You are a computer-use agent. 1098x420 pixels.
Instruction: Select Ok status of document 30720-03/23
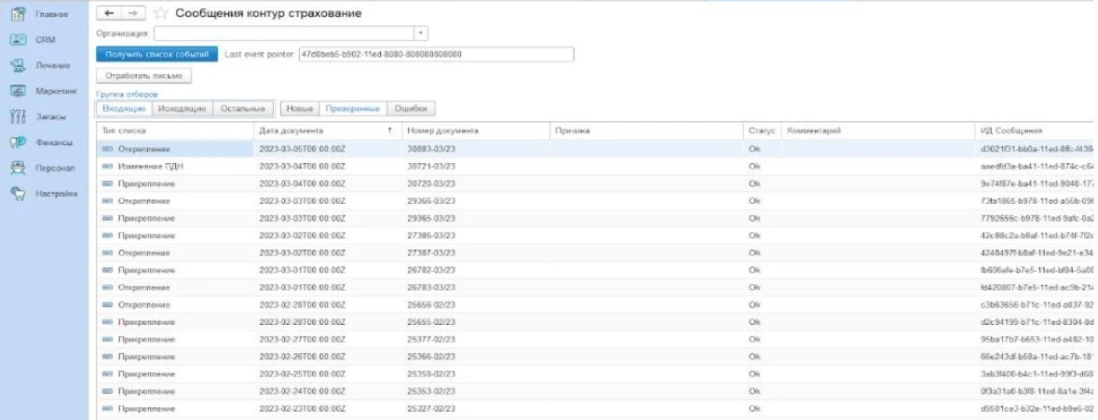(x=754, y=183)
